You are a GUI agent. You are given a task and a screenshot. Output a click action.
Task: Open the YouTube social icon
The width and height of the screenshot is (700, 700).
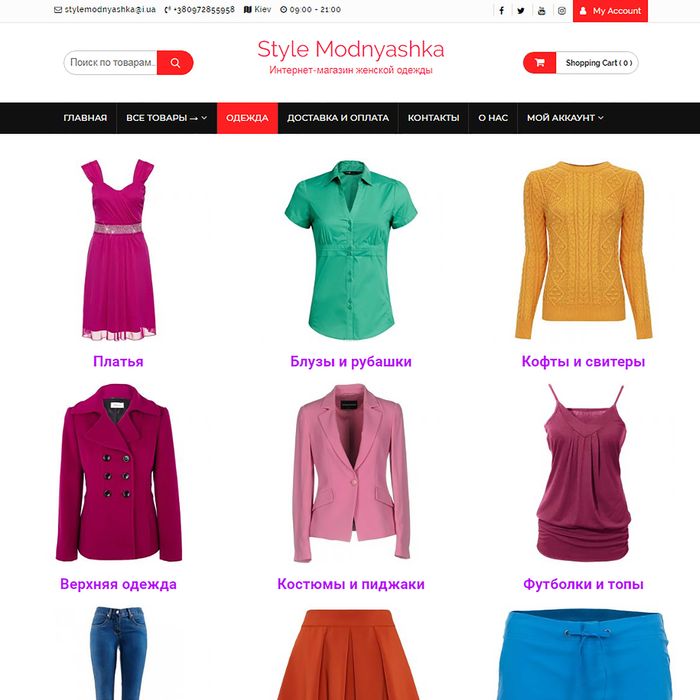point(542,11)
